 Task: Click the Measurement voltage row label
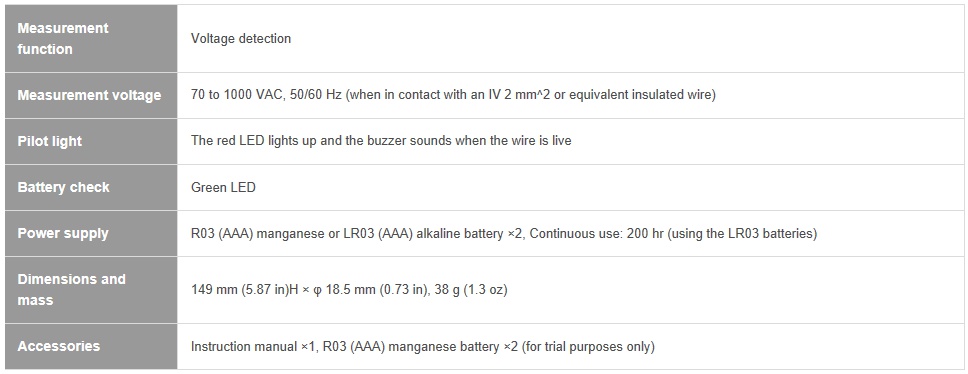(91, 95)
